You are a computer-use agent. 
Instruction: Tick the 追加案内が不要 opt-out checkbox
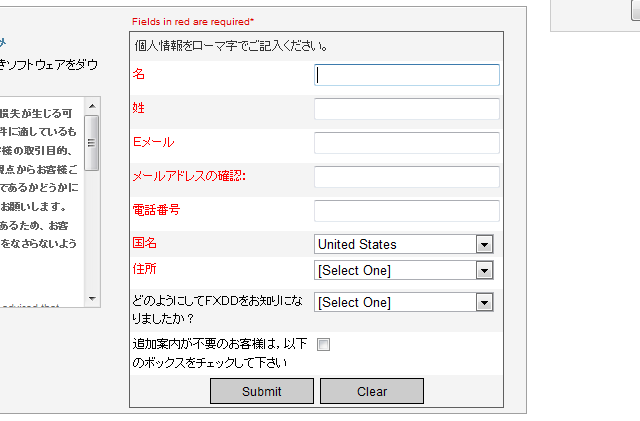[323, 345]
